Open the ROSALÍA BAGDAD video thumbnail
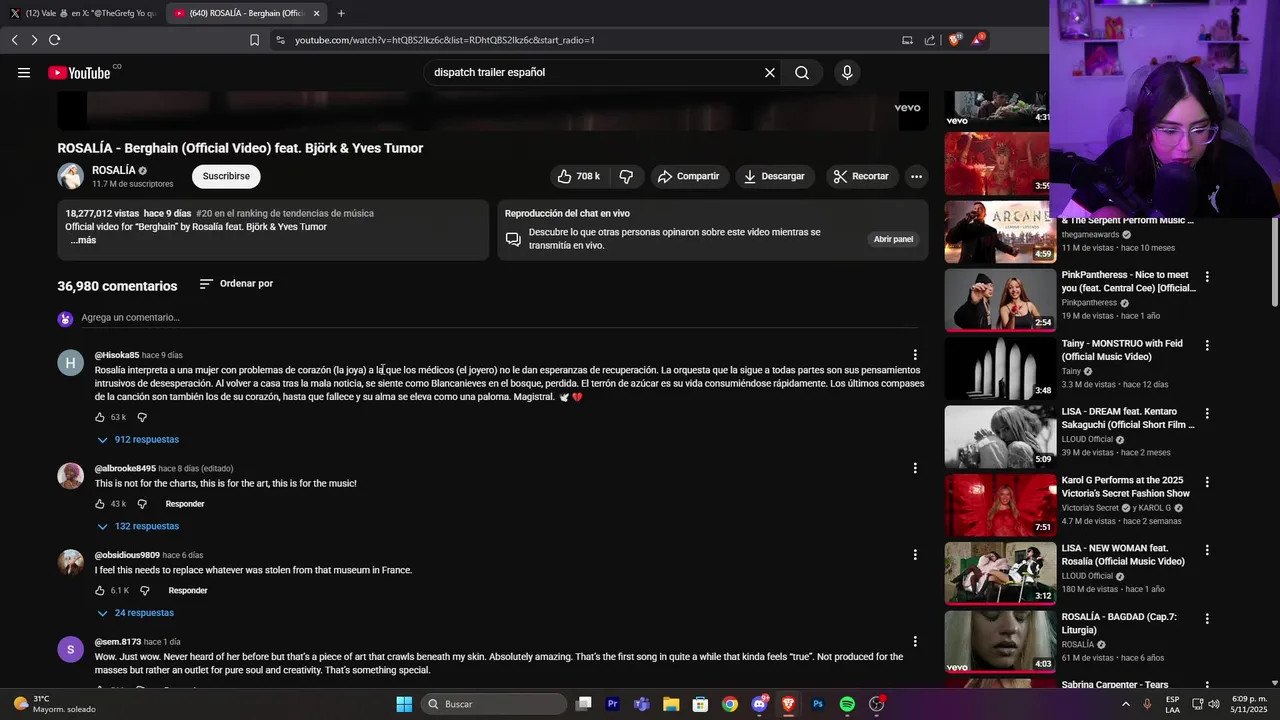Viewport: 1280px width, 720px height. (1000, 642)
